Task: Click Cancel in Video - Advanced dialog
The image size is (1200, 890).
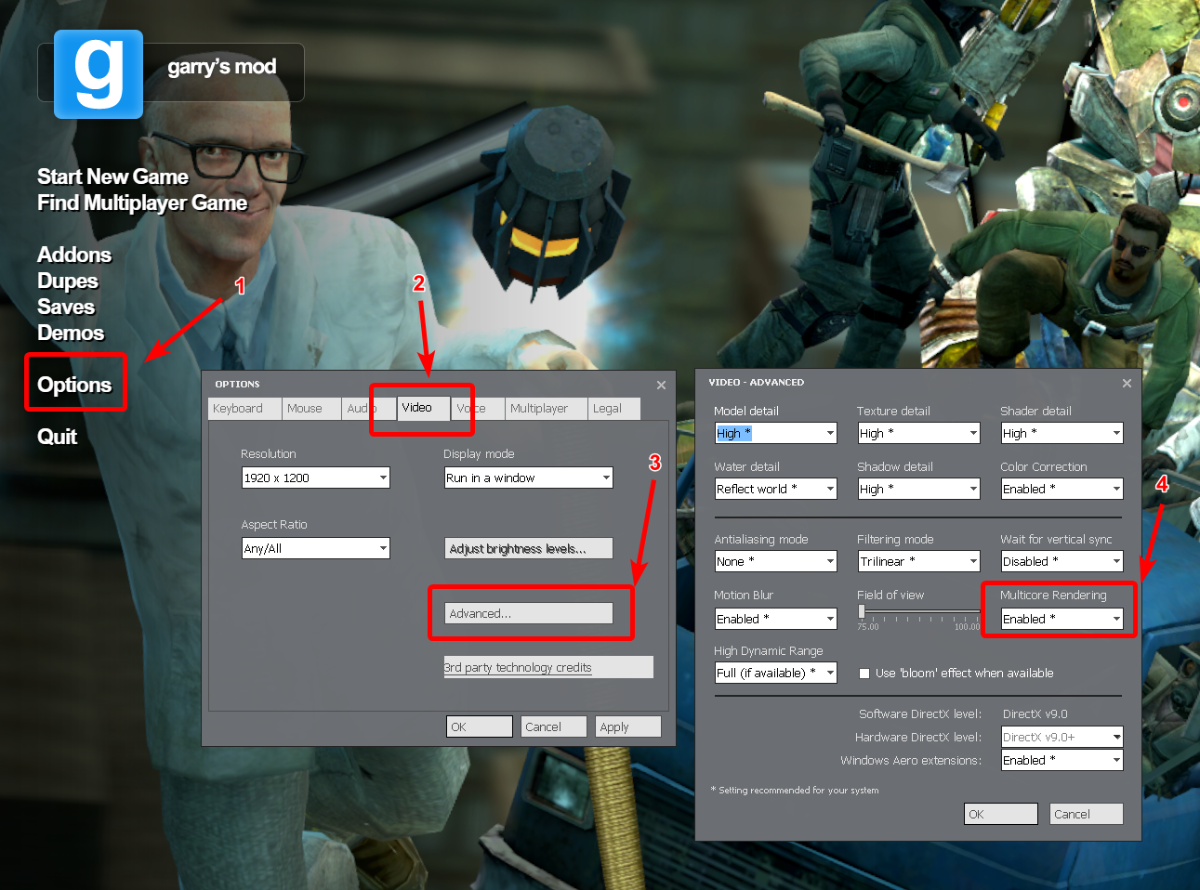Action: pos(1086,814)
